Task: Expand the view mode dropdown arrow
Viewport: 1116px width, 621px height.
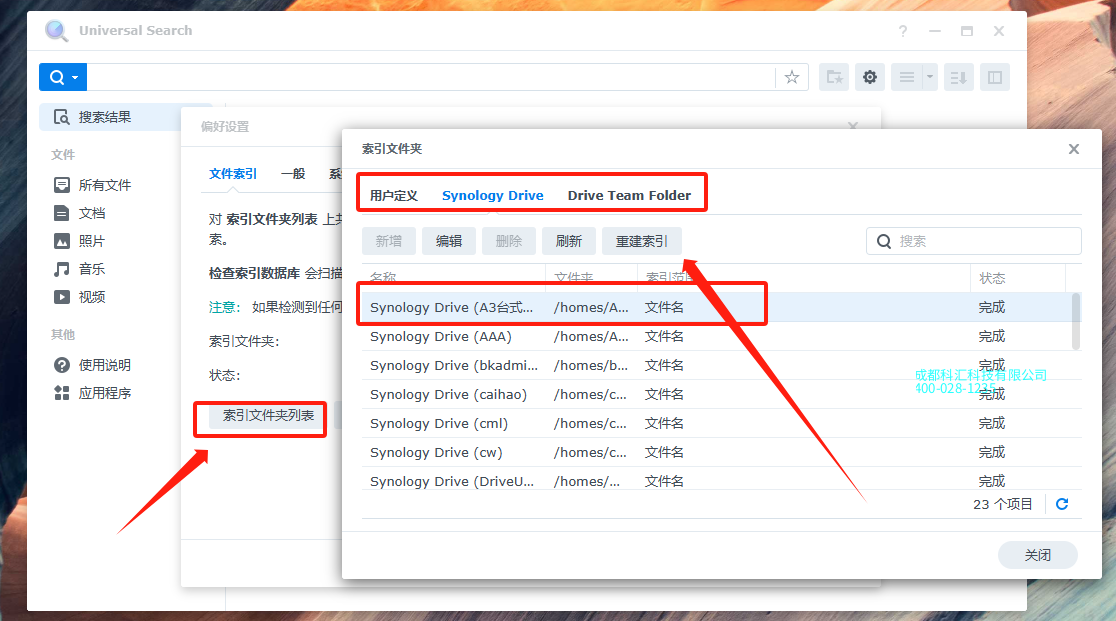Action: coord(930,77)
